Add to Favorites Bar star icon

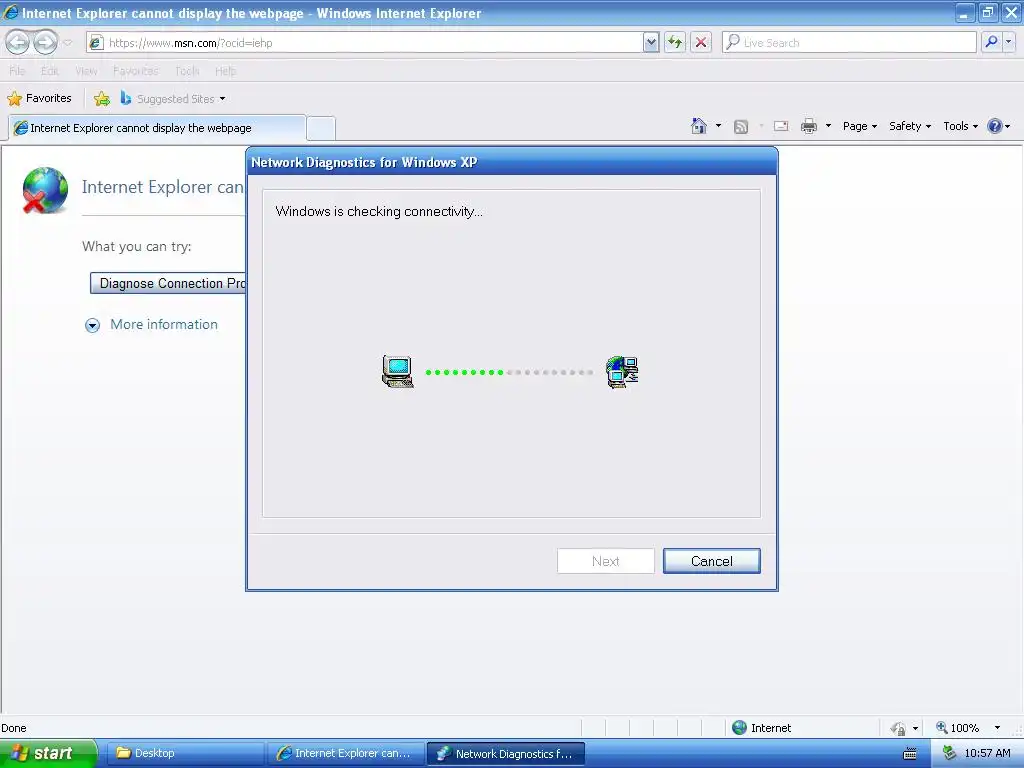click(102, 99)
